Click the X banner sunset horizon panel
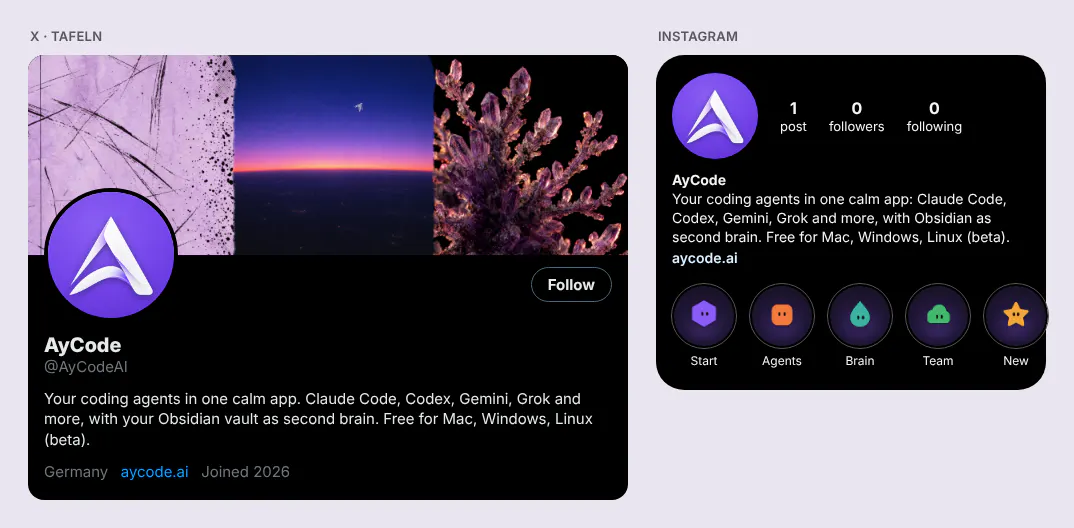This screenshot has height=528, width=1074. pyautogui.click(x=334, y=155)
